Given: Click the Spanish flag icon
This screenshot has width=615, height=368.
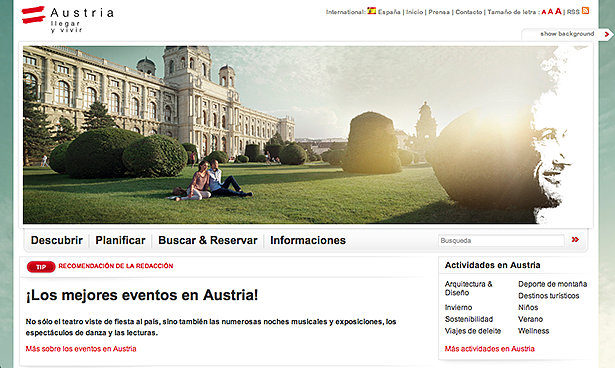Looking at the screenshot, I should point(371,11).
